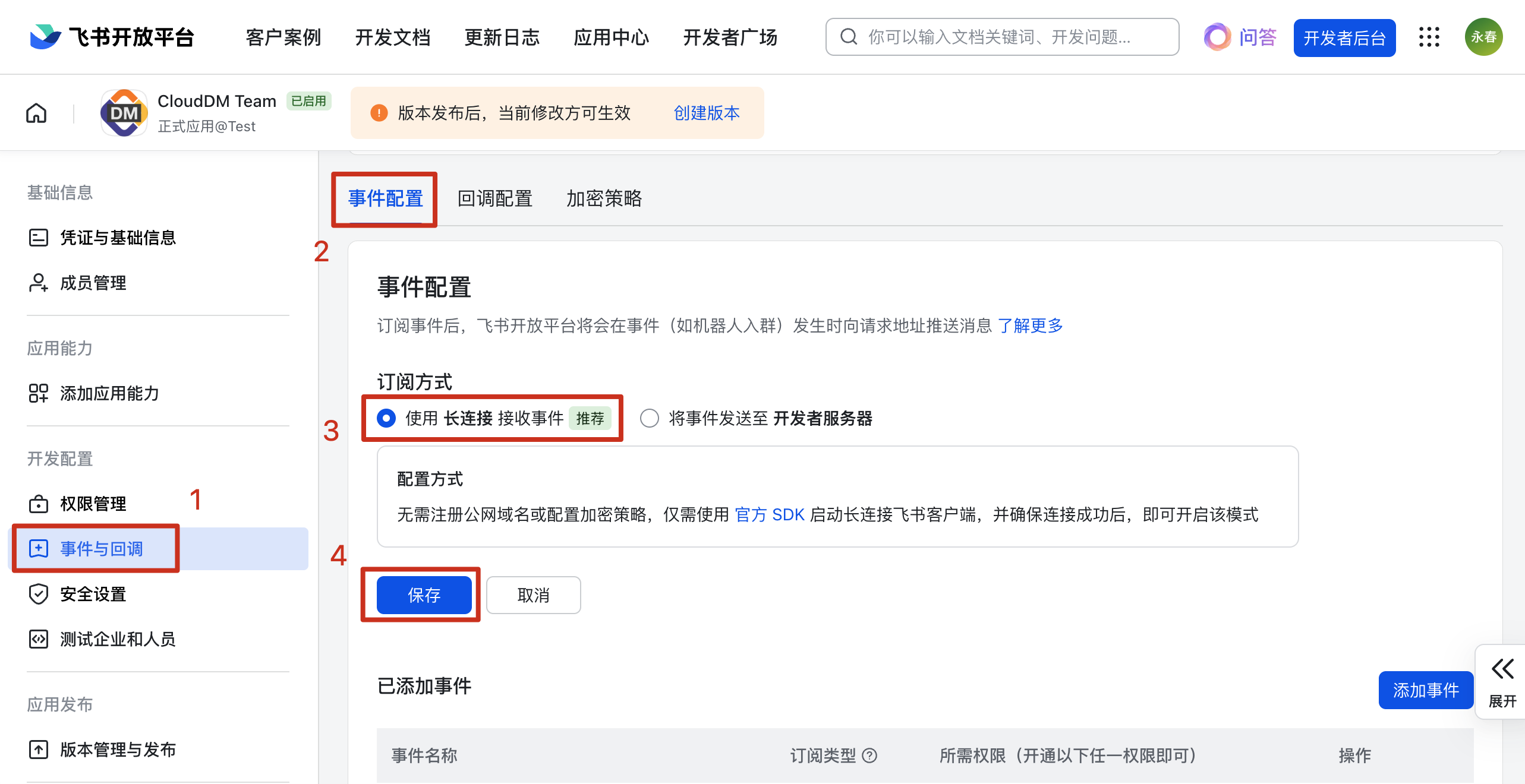This screenshot has height=784, width=1525.
Task: Open the nine-dot apps grid icon
Action: (x=1429, y=37)
